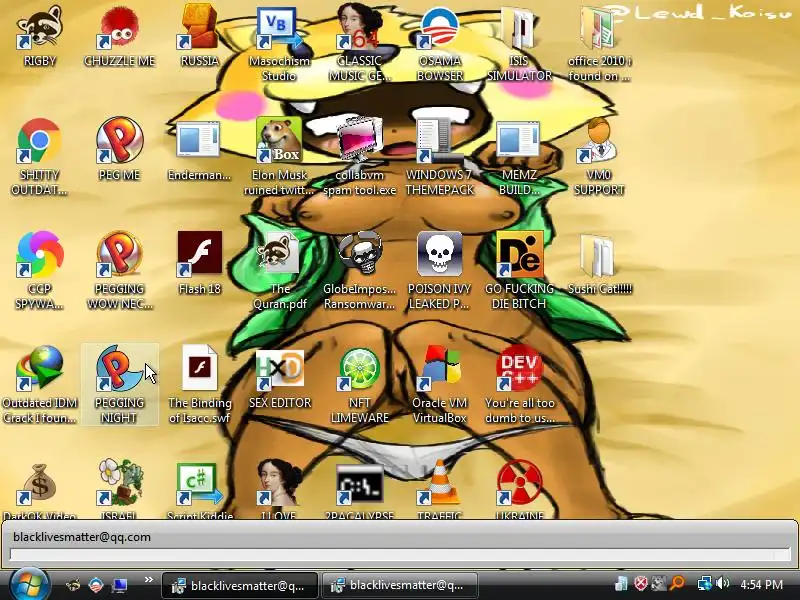
Task: Open the RIGBY raccoon shortcut
Action: point(39,27)
